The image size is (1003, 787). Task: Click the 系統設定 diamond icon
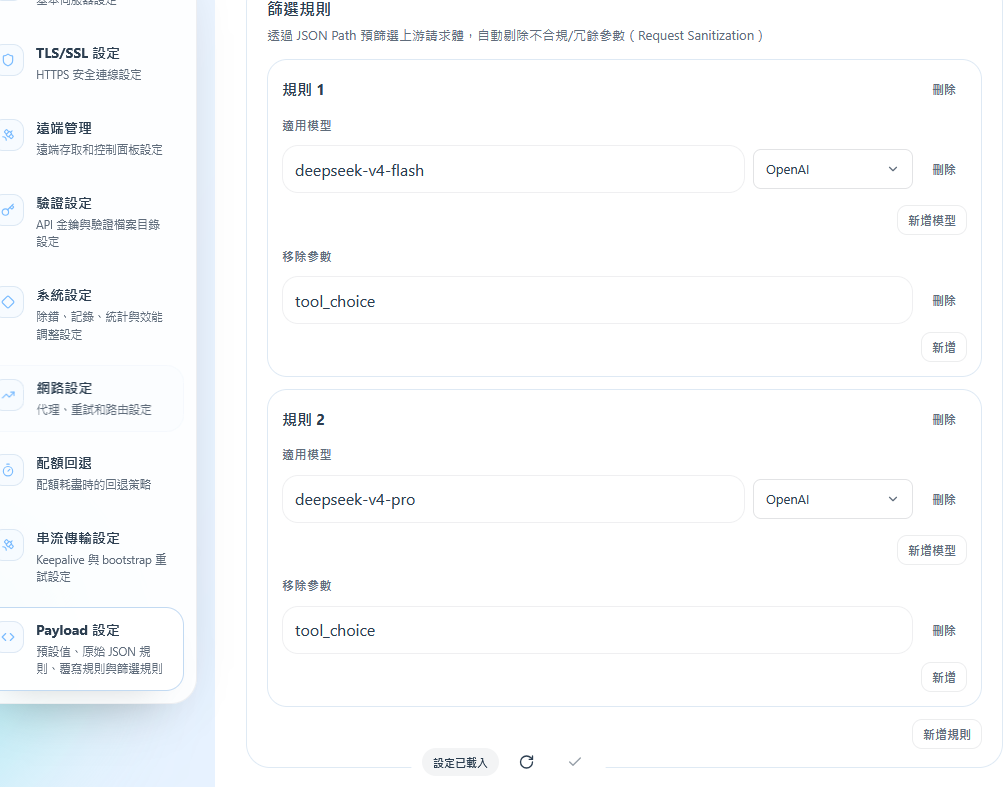click(8, 302)
